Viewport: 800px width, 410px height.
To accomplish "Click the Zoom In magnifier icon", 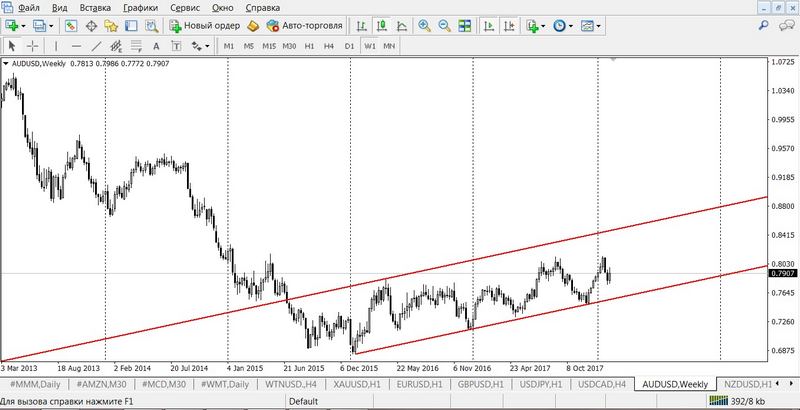I will (424, 26).
